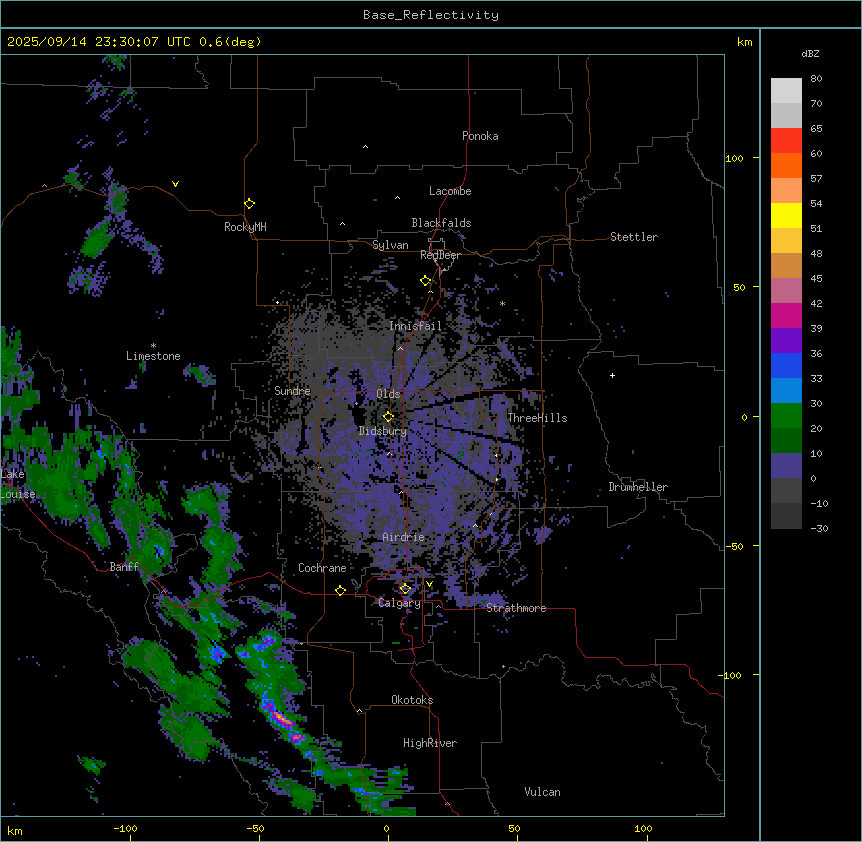The width and height of the screenshot is (862, 842).
Task: Click the Innisfail city label
Action: pos(415,326)
